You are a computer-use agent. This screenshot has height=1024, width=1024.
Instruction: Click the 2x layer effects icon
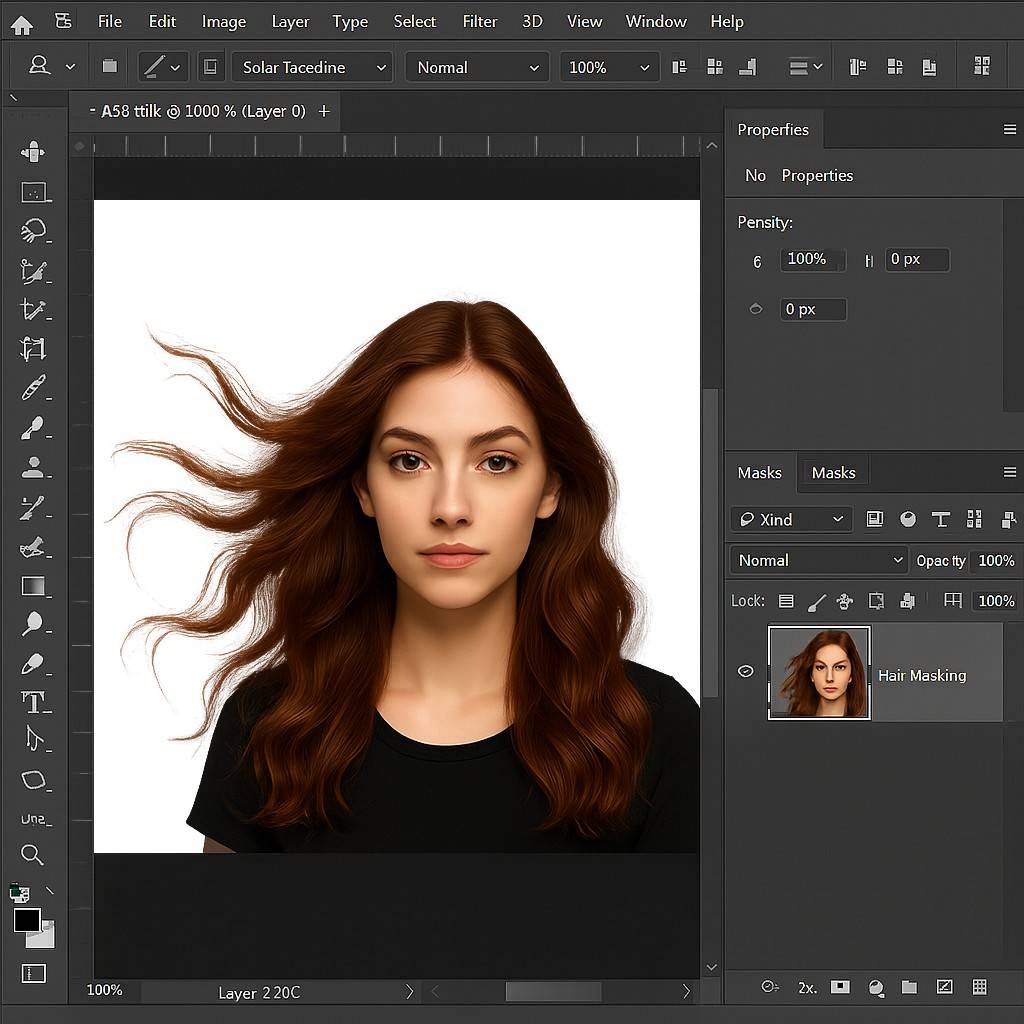click(x=807, y=987)
